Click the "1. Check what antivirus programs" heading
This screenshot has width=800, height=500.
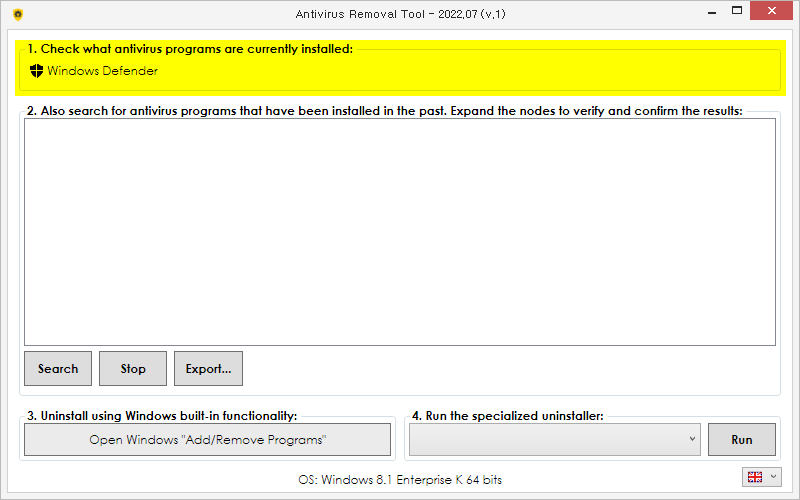[190, 49]
